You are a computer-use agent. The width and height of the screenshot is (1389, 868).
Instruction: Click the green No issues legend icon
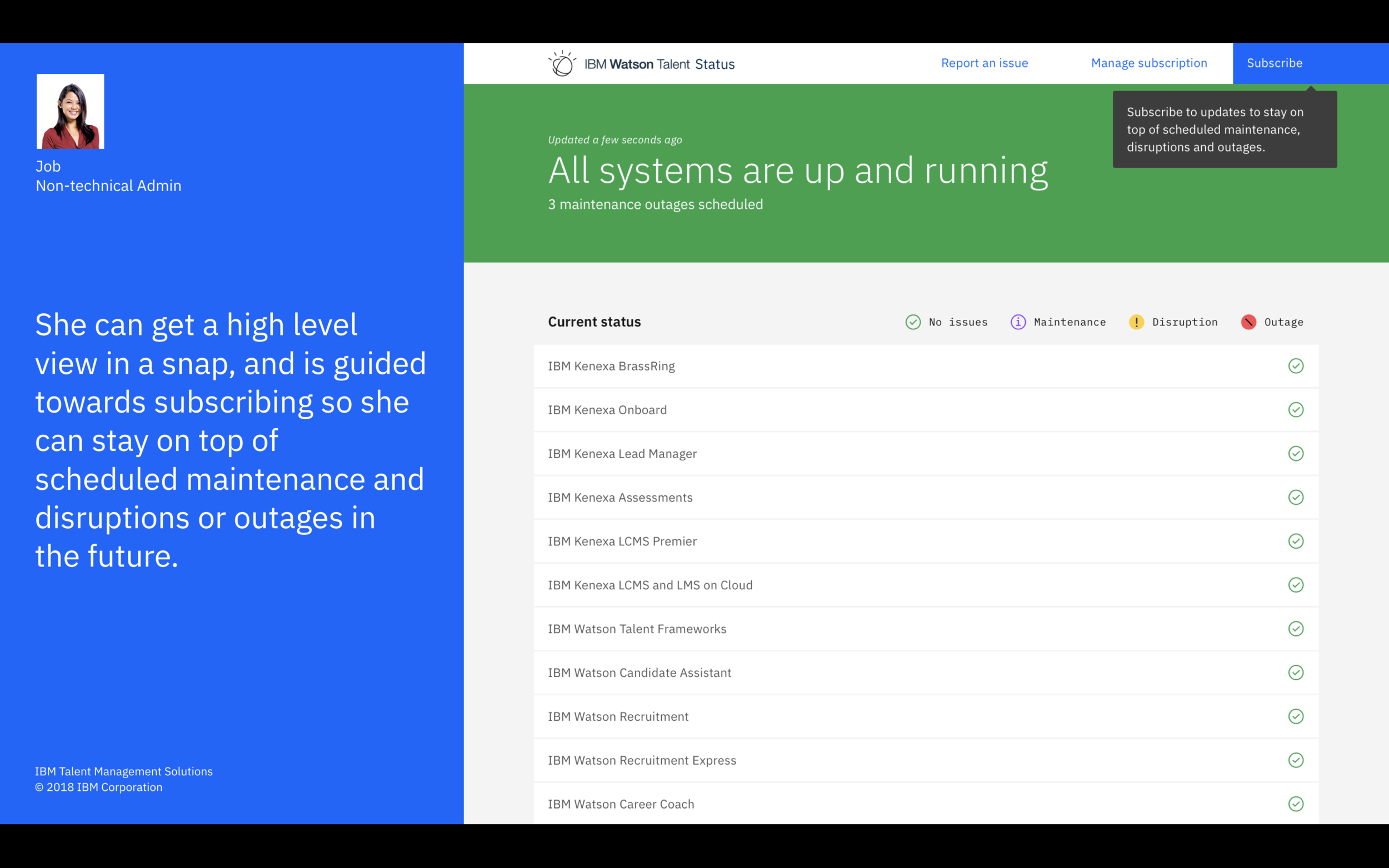pyautogui.click(x=913, y=322)
